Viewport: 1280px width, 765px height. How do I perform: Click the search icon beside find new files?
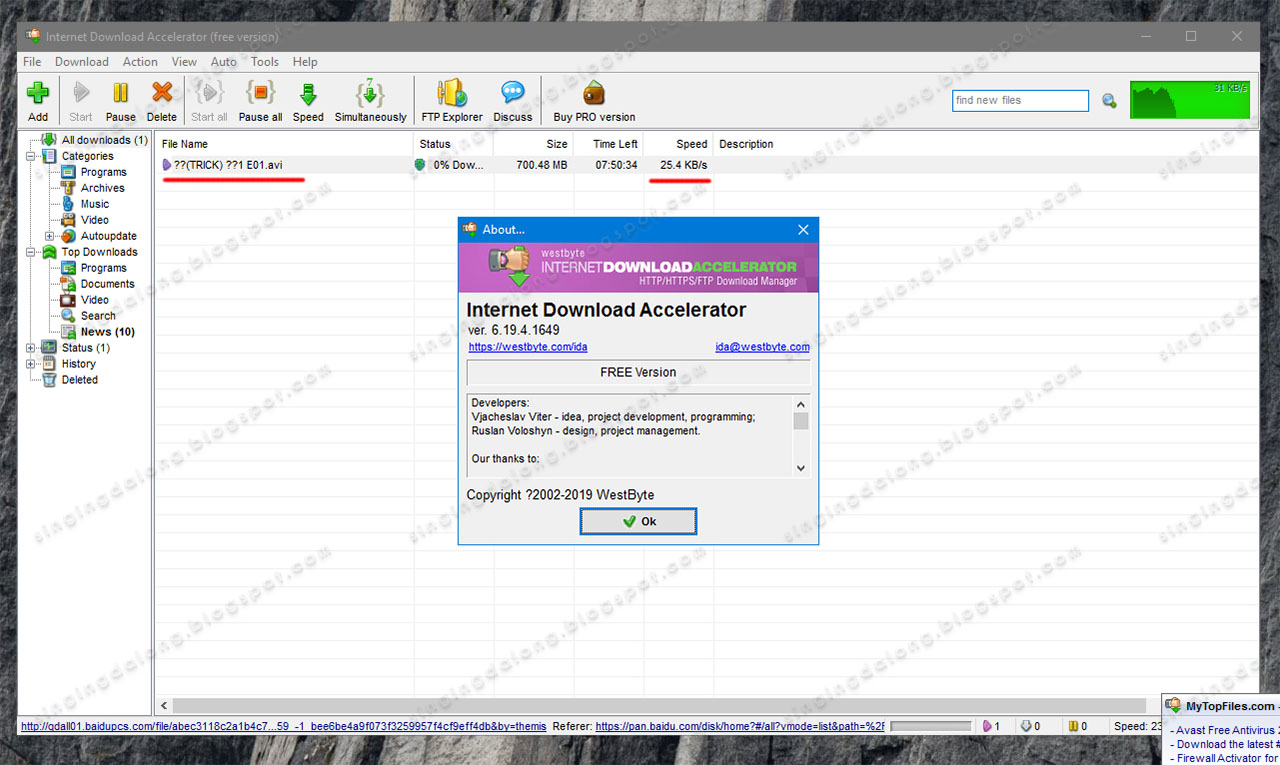[1109, 100]
